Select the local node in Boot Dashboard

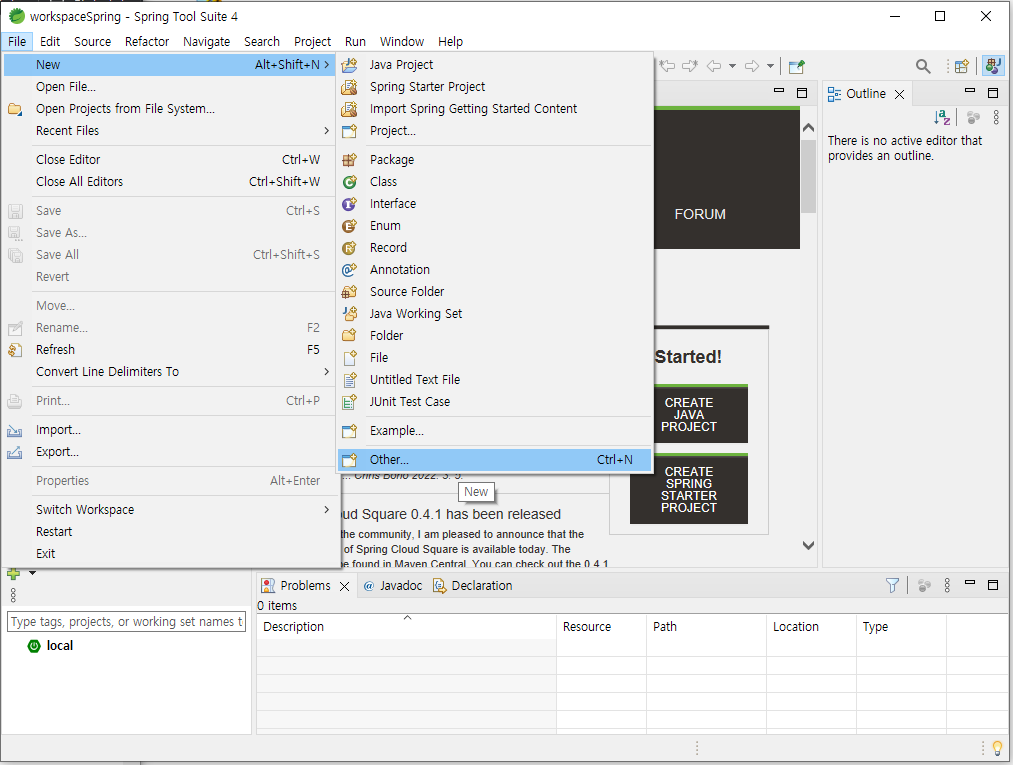(51, 645)
